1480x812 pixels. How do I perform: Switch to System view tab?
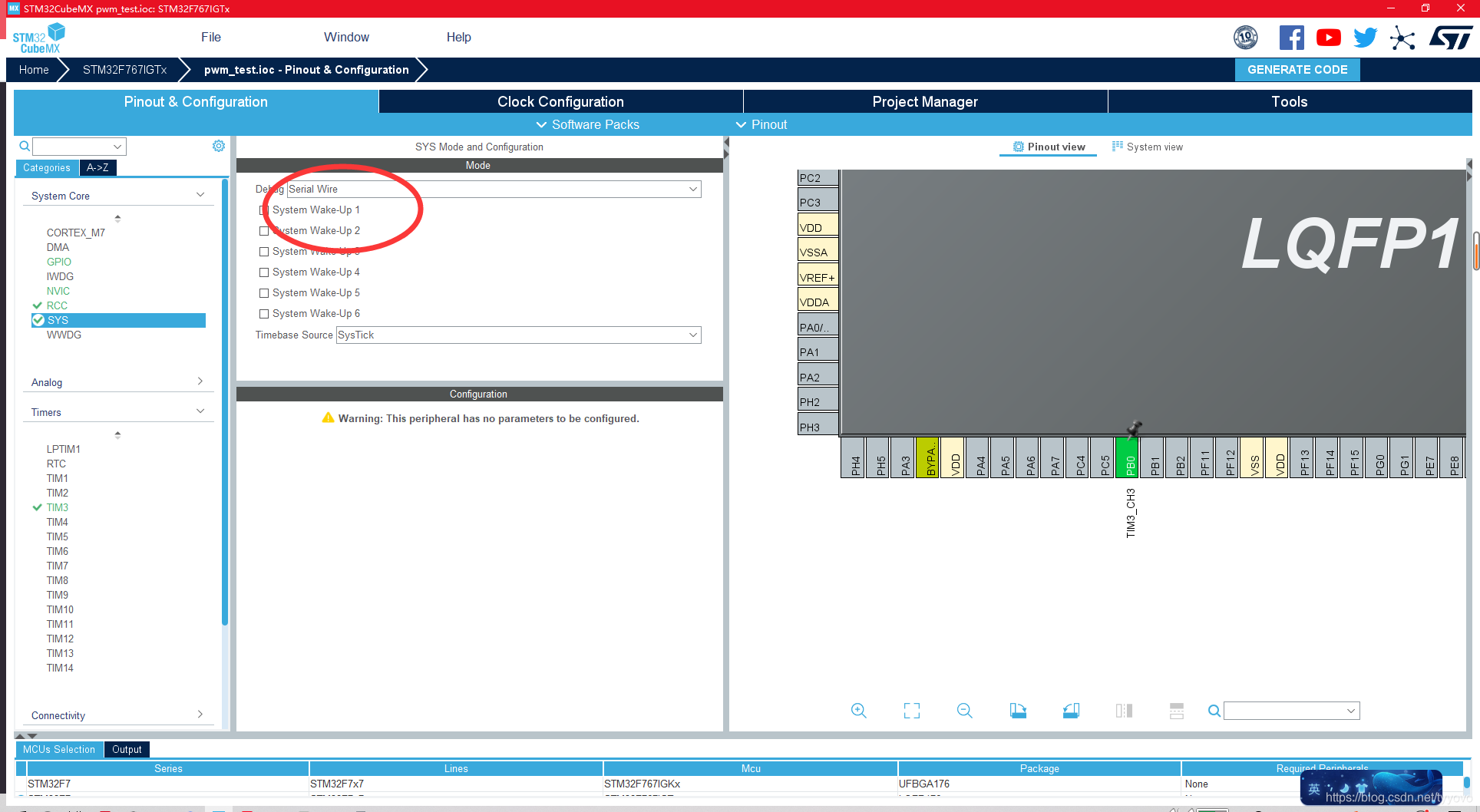tap(1148, 147)
